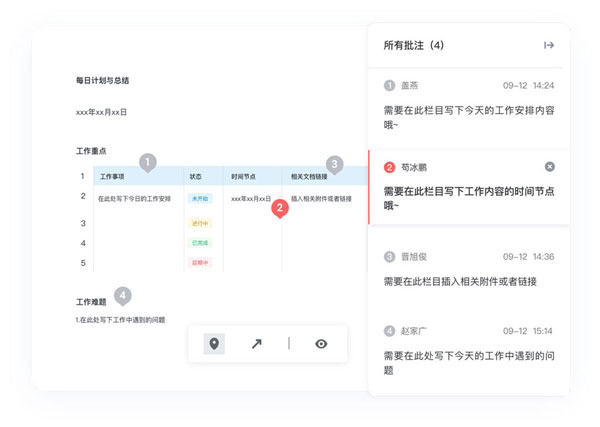Select the 未开始 status tag

[x=198, y=199]
